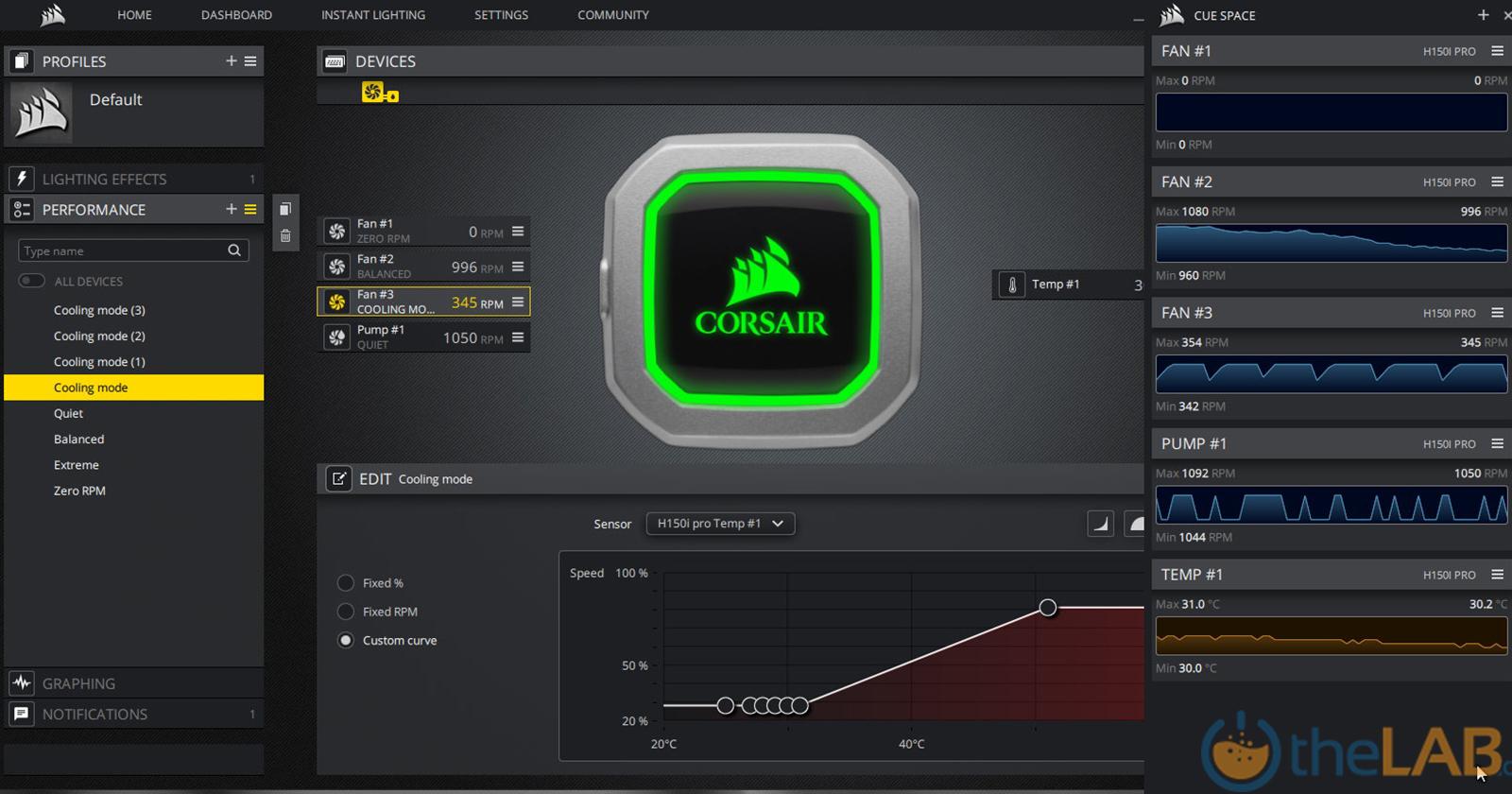This screenshot has height=794, width=1512.
Task: Click the rightmost clustered low-speed curve point
Action: [800, 705]
